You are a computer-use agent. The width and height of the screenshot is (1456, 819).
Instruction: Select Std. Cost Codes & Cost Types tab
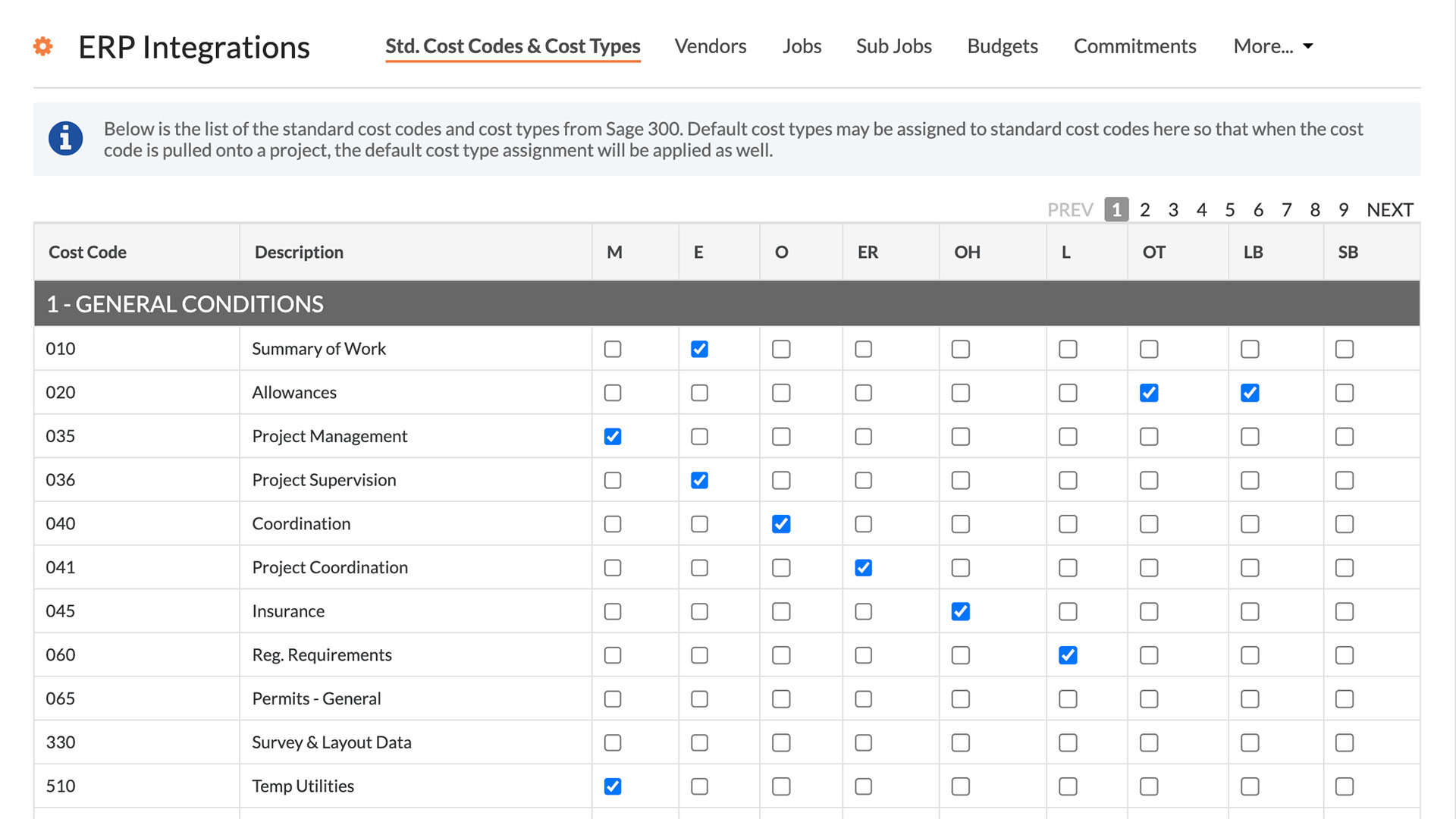[x=512, y=46]
